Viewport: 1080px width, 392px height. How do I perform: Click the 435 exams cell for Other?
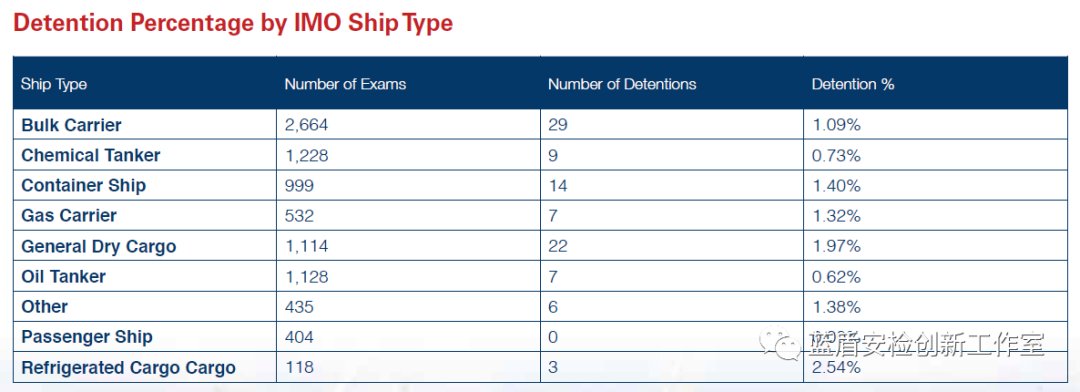[x=408, y=307]
